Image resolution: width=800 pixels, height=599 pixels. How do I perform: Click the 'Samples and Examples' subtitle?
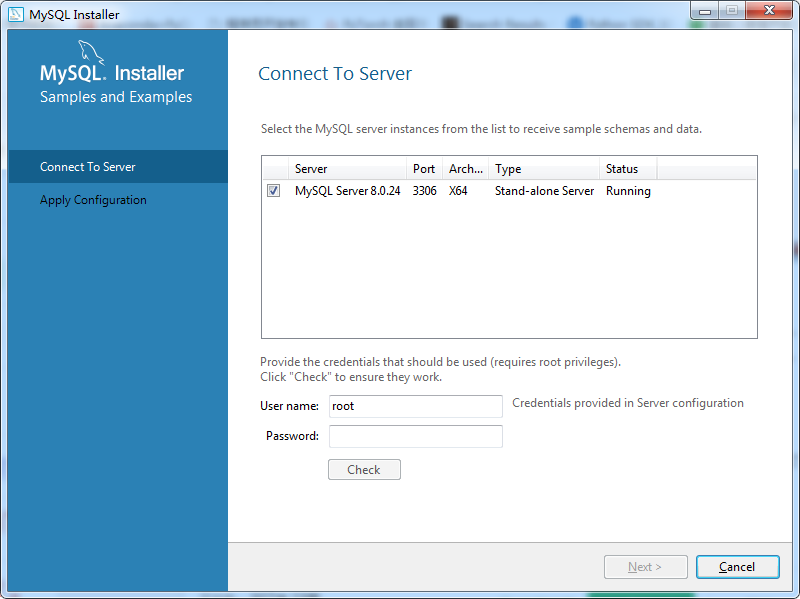click(x=116, y=97)
